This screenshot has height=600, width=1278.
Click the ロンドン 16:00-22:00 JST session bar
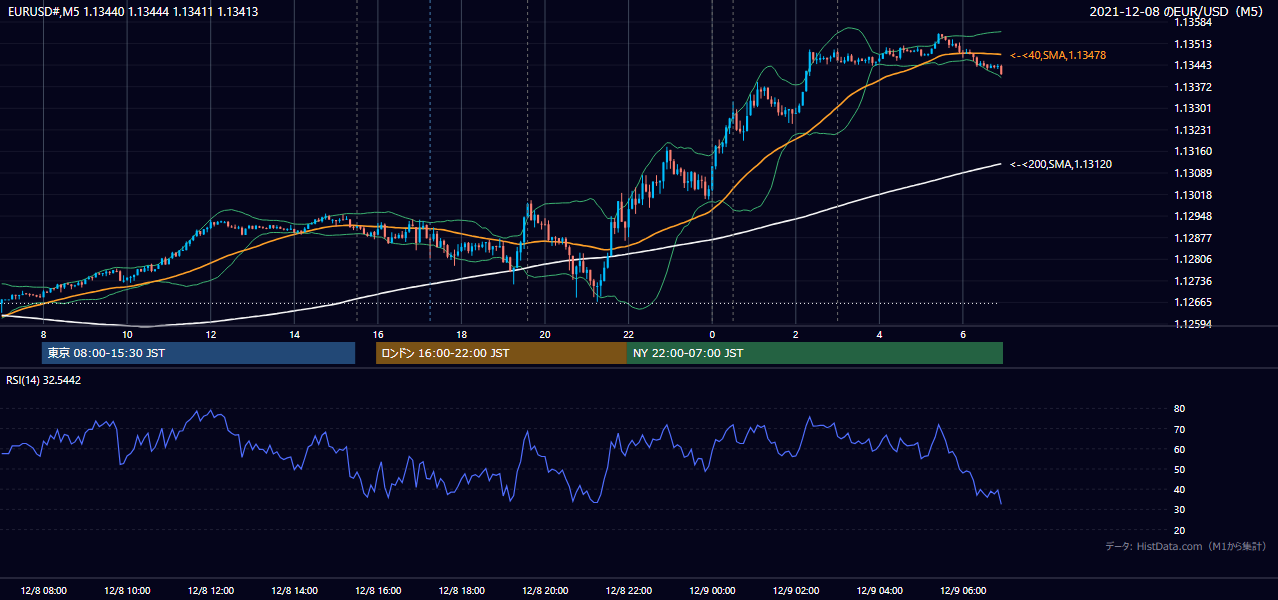501,353
